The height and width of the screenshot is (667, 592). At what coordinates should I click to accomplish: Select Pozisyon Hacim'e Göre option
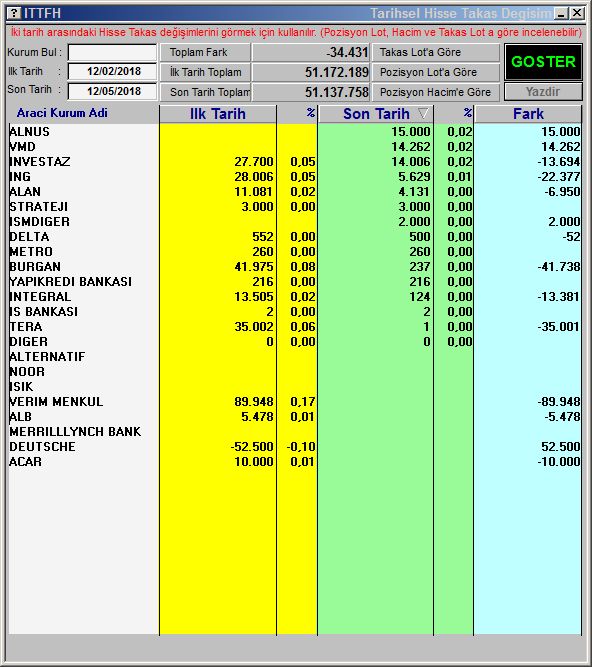click(x=436, y=92)
